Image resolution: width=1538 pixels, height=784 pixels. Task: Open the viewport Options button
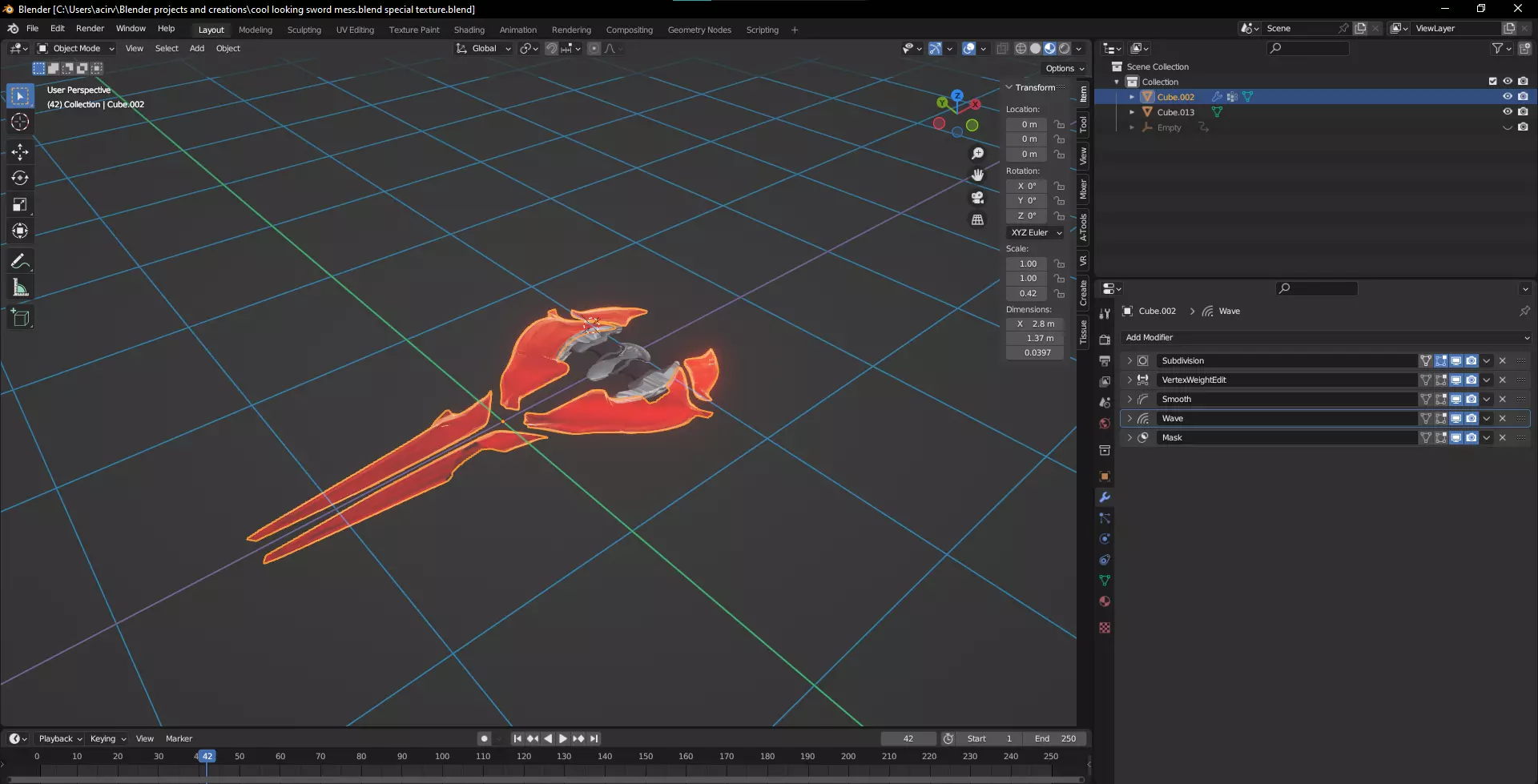(1065, 68)
